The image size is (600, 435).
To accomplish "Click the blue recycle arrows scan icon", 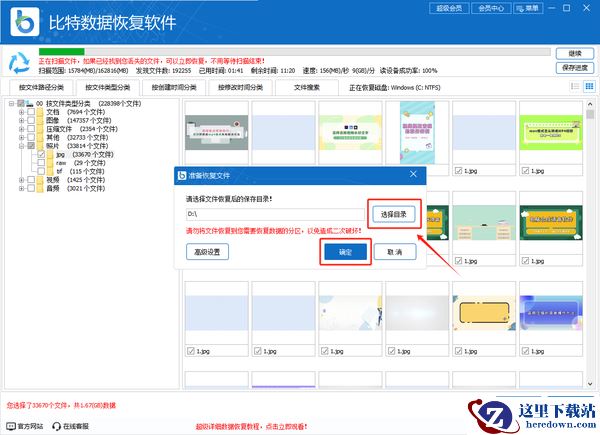I will [x=19, y=63].
